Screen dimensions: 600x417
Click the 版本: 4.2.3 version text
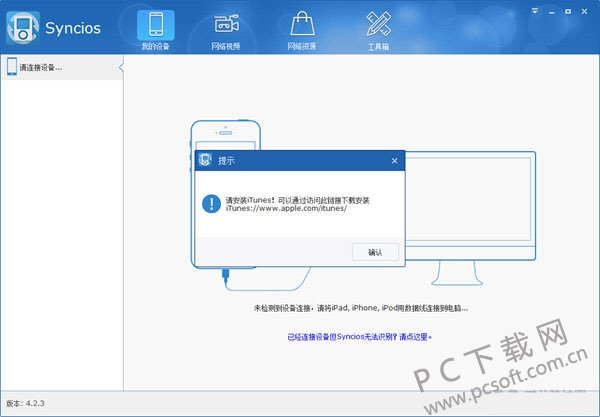(25, 403)
